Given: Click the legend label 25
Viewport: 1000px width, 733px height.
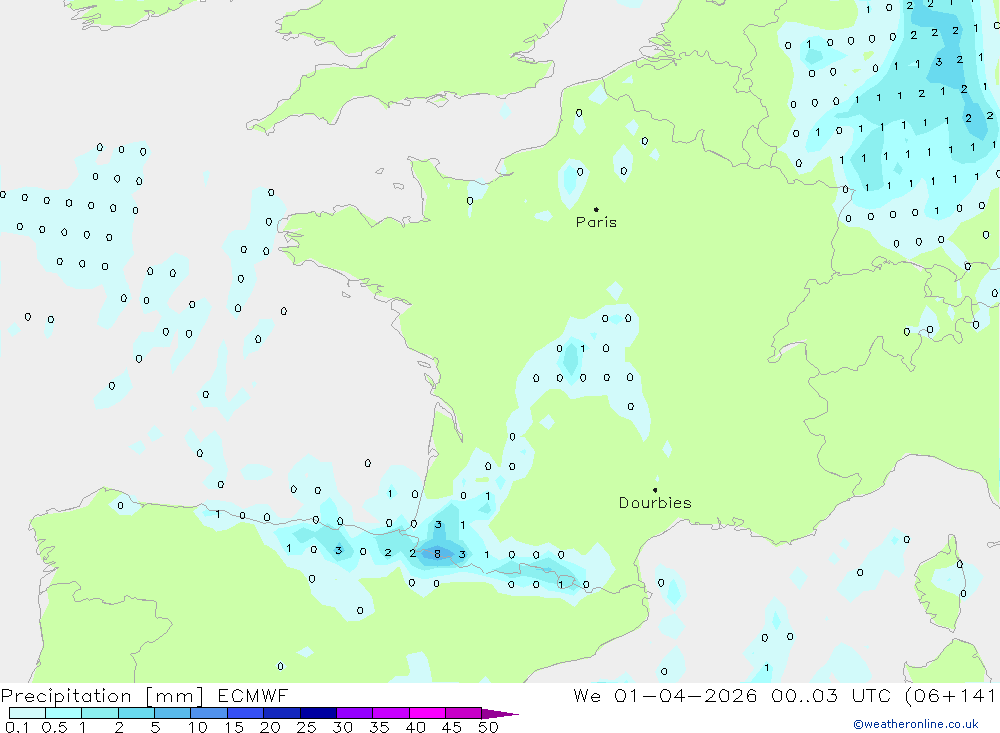Looking at the screenshot, I should coord(306,727).
